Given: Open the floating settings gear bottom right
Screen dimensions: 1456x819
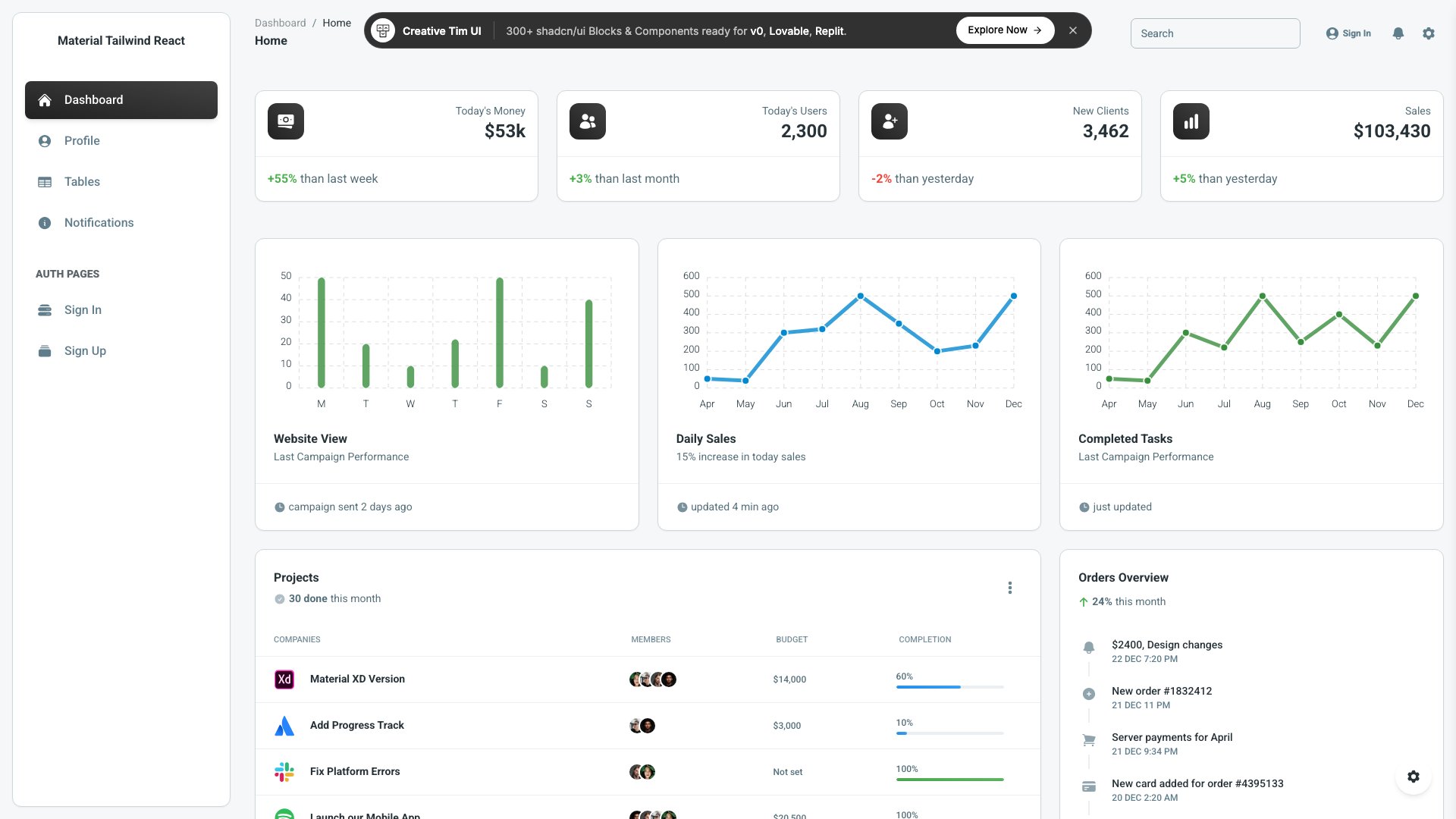Looking at the screenshot, I should click(1413, 776).
